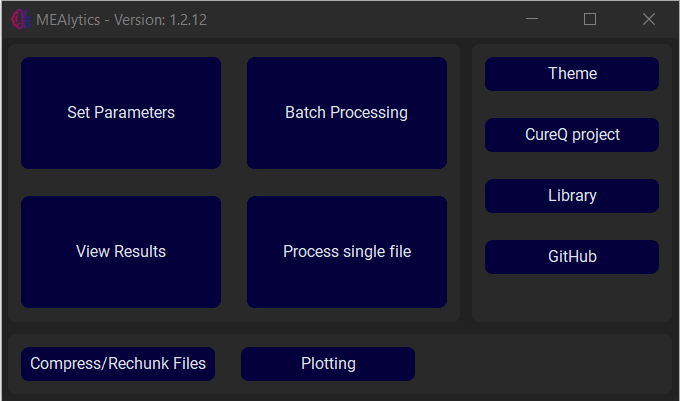
Task: Start Batch Processing
Action: (346, 113)
